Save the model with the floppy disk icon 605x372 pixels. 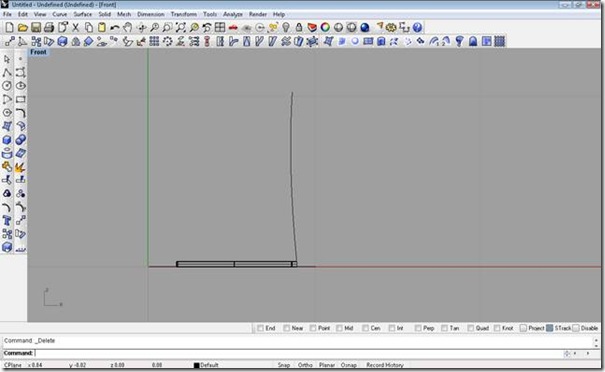[36, 27]
